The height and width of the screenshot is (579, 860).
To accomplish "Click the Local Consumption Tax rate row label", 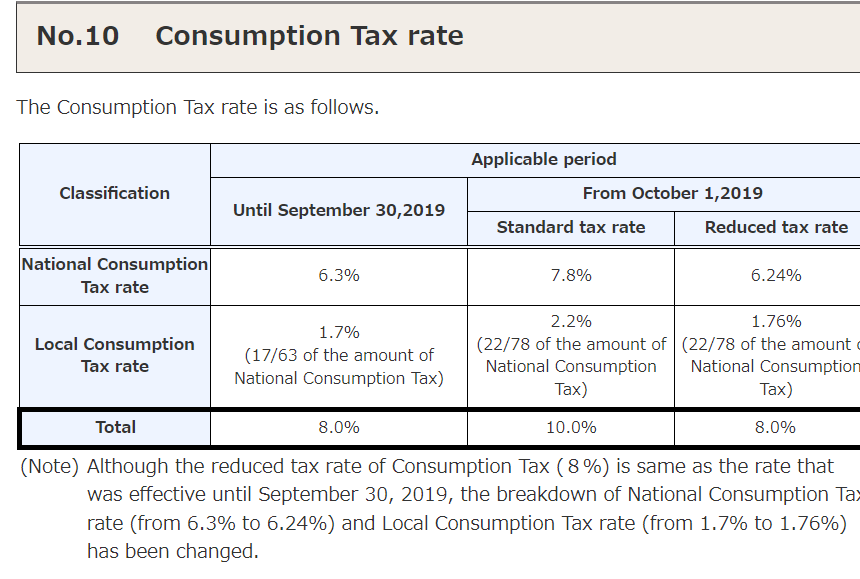I will pyautogui.click(x=115, y=355).
